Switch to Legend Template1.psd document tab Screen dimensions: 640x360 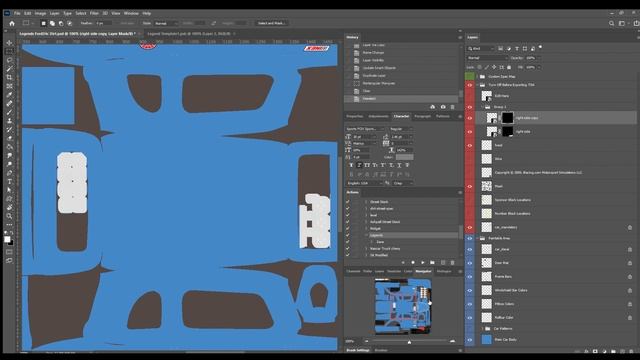(189, 34)
